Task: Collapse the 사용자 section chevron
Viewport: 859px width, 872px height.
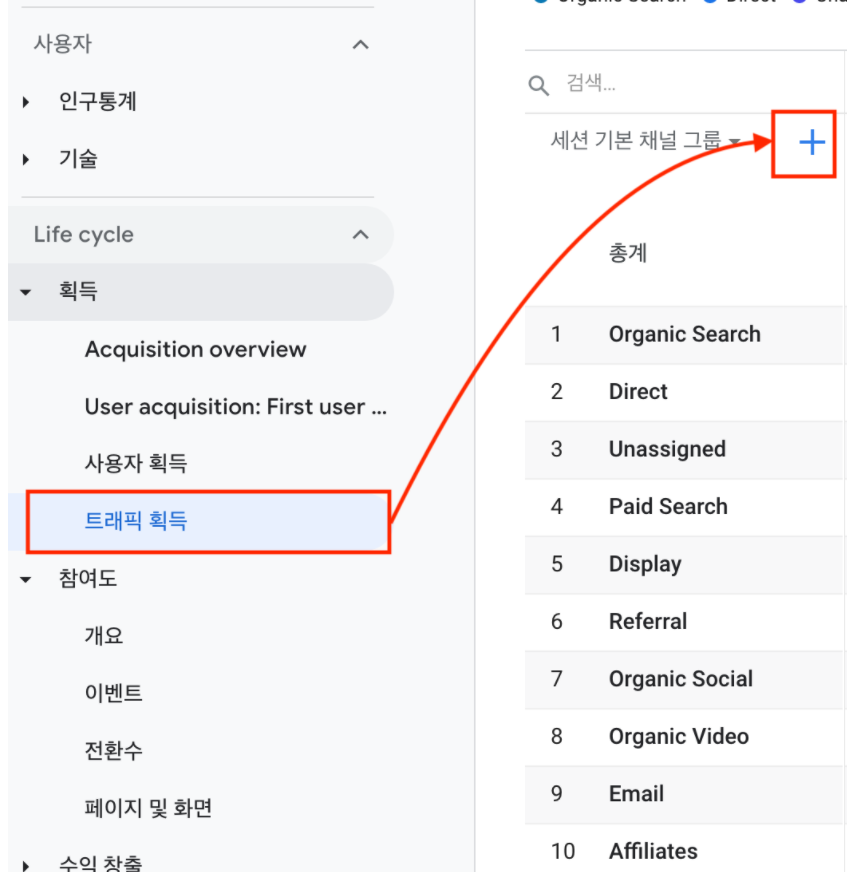Action: click(x=361, y=44)
